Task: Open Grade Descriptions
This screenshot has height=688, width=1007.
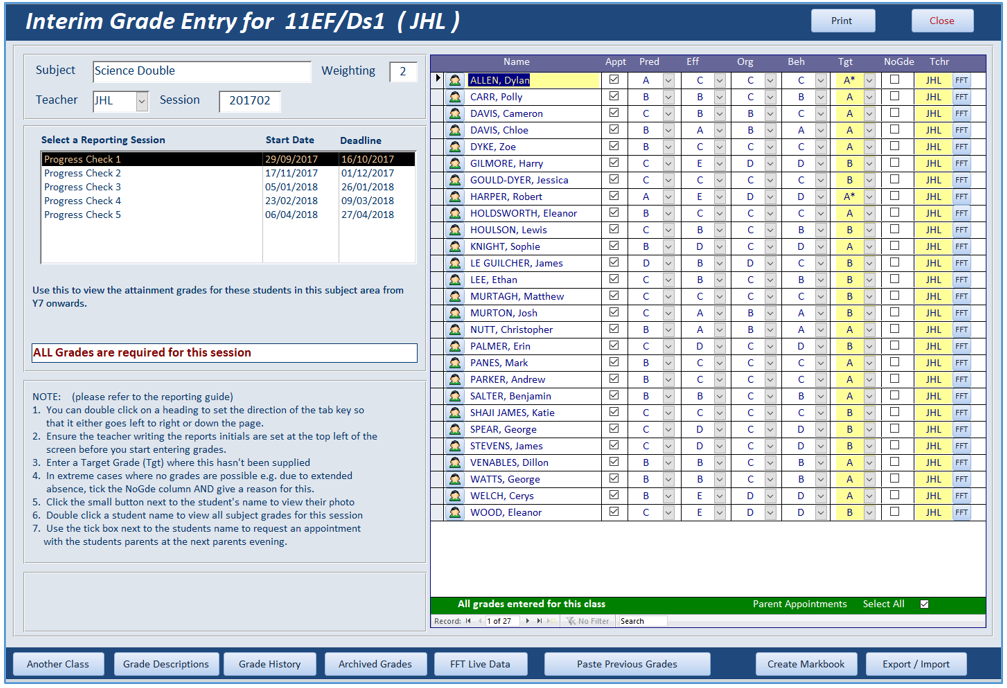Action: point(166,664)
